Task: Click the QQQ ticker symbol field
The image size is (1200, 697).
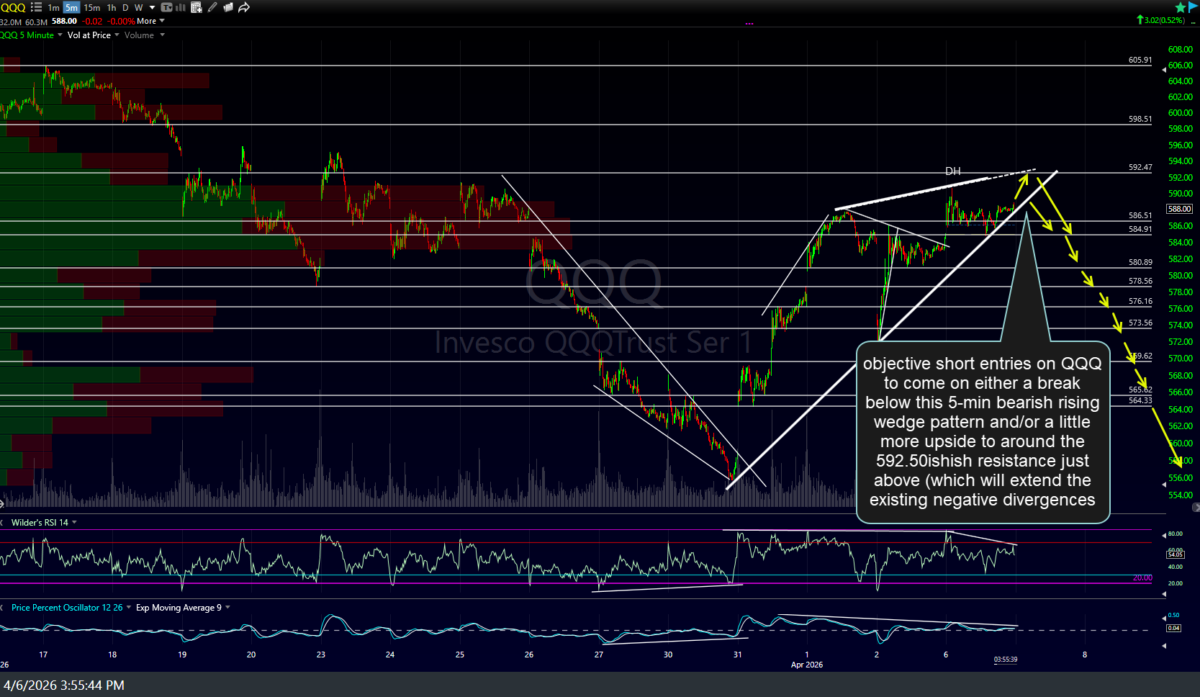Action: click(x=14, y=7)
